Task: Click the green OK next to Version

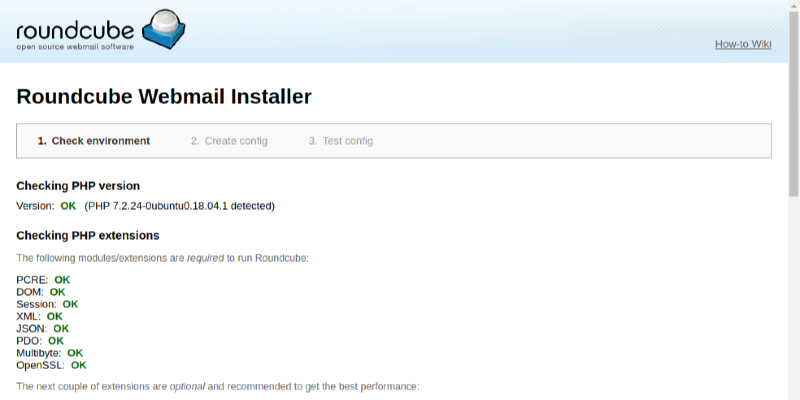Action: coord(68,206)
